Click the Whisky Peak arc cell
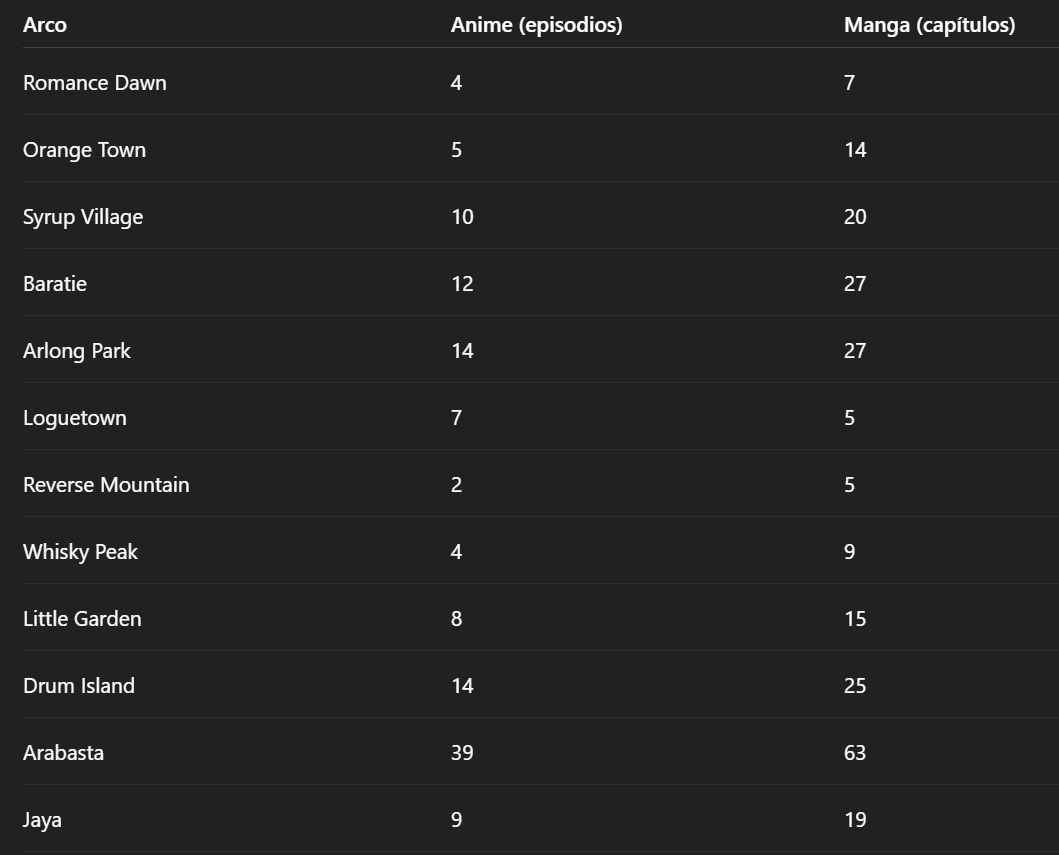The image size is (1059, 855). coord(80,552)
